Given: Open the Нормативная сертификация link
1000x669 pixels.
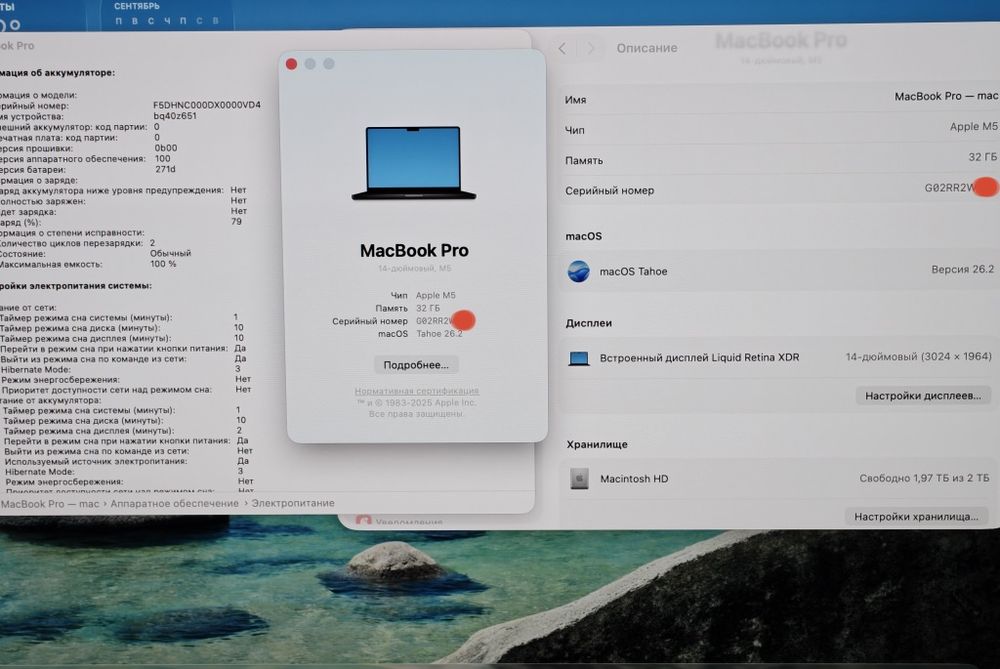Looking at the screenshot, I should (416, 391).
